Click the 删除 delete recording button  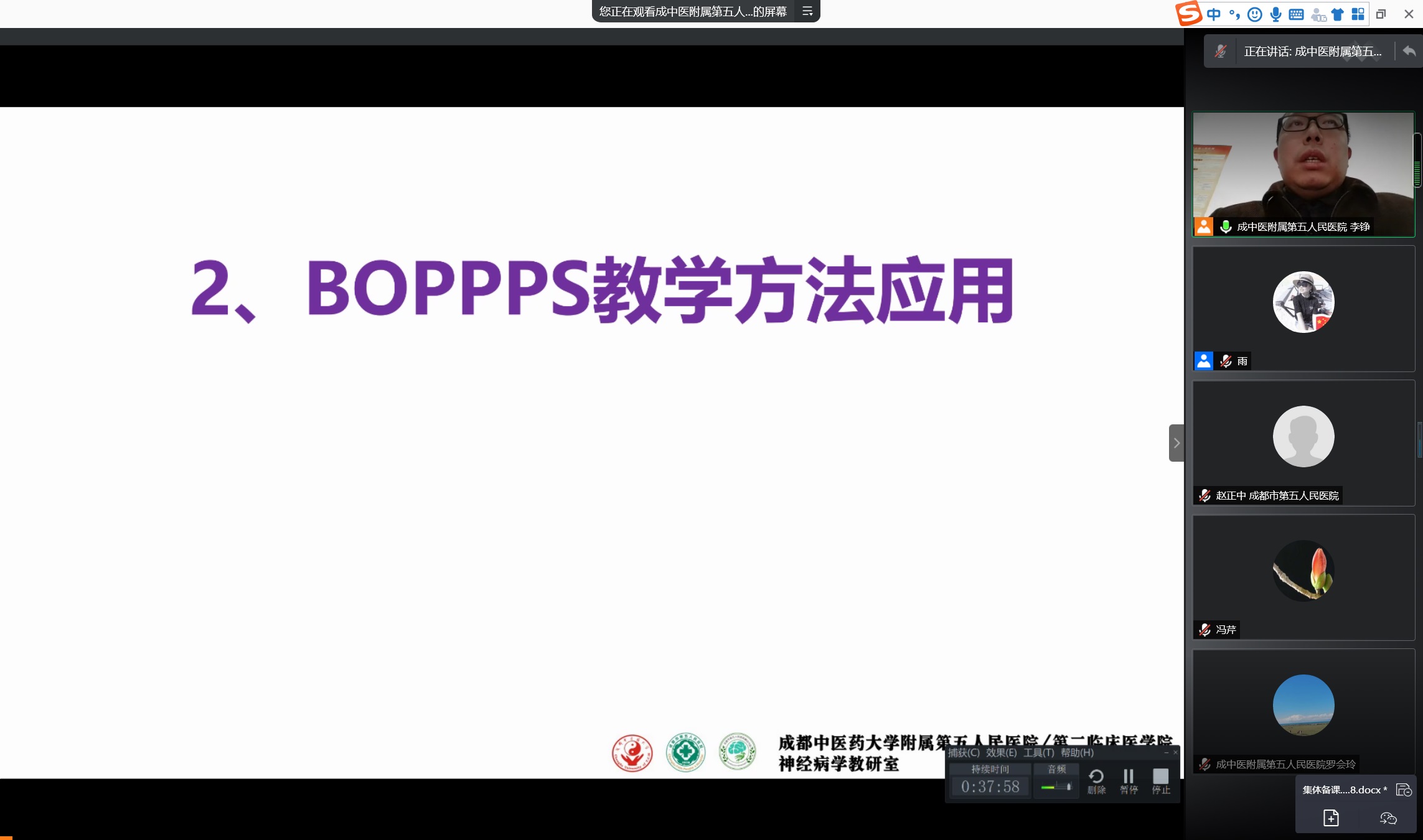pos(1096,782)
